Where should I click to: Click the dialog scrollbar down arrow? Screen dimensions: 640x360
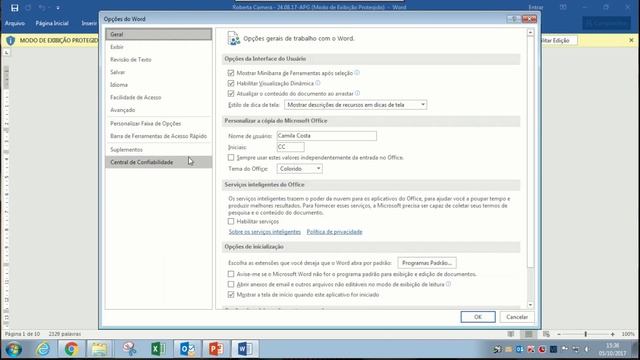point(530,305)
